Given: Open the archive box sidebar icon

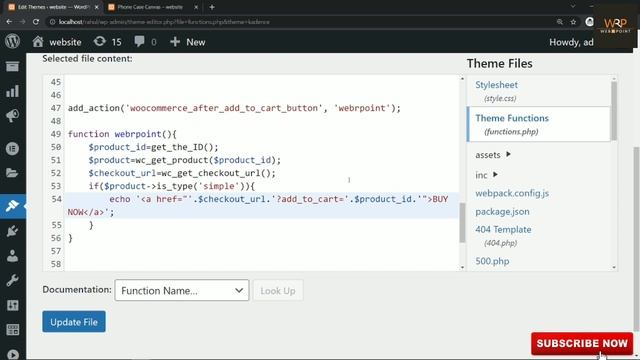Looking at the screenshot, I should (x=12, y=67).
